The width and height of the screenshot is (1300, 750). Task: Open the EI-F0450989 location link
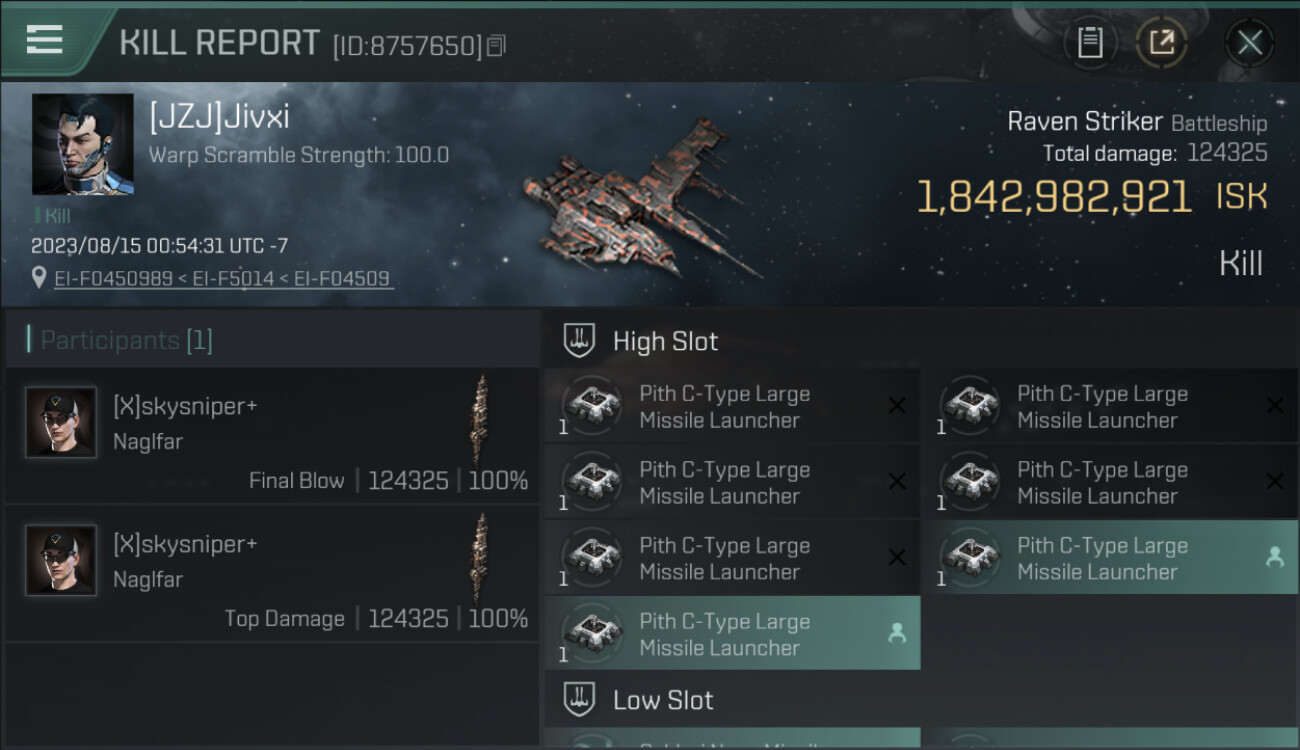(113, 279)
